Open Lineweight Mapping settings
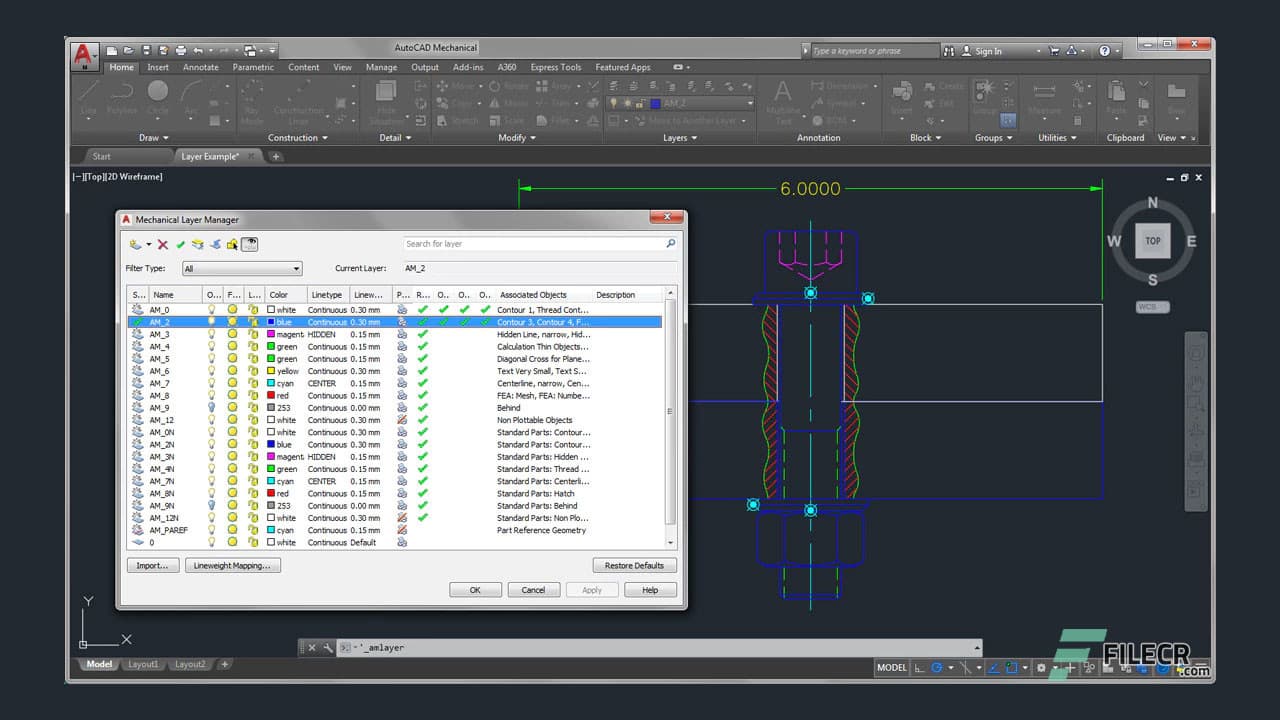The width and height of the screenshot is (1280, 720). click(231, 565)
